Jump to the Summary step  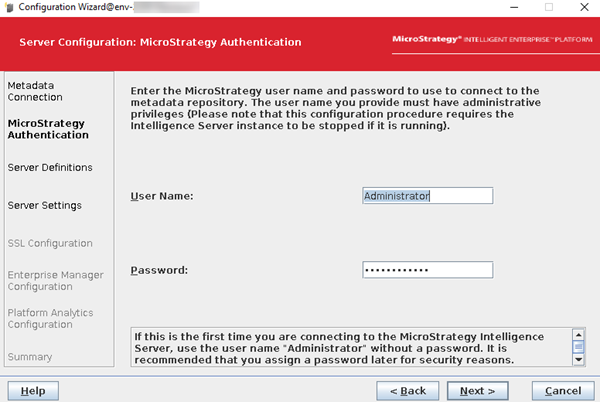[31, 356]
